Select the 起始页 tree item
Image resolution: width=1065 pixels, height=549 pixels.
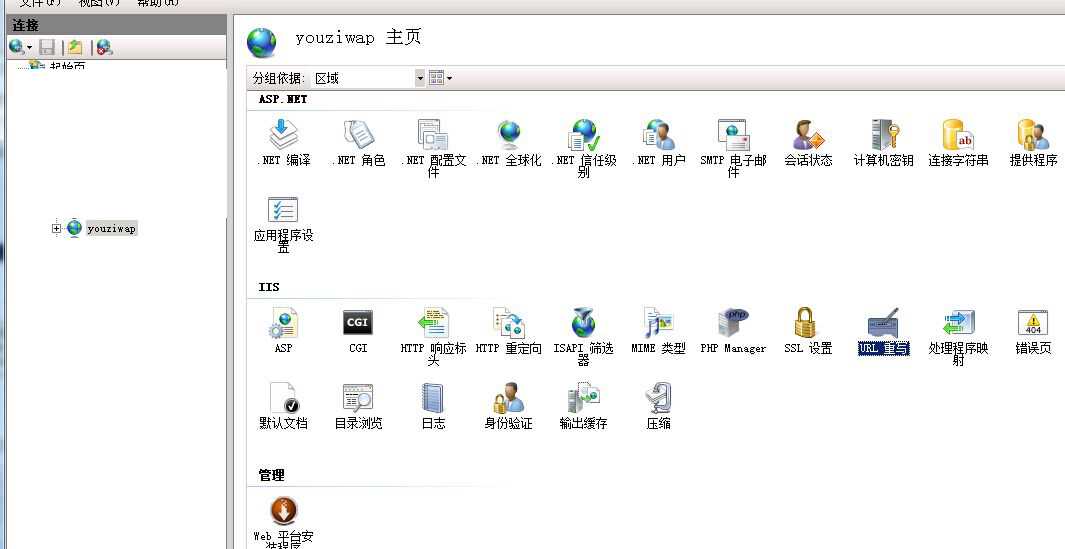[67, 67]
